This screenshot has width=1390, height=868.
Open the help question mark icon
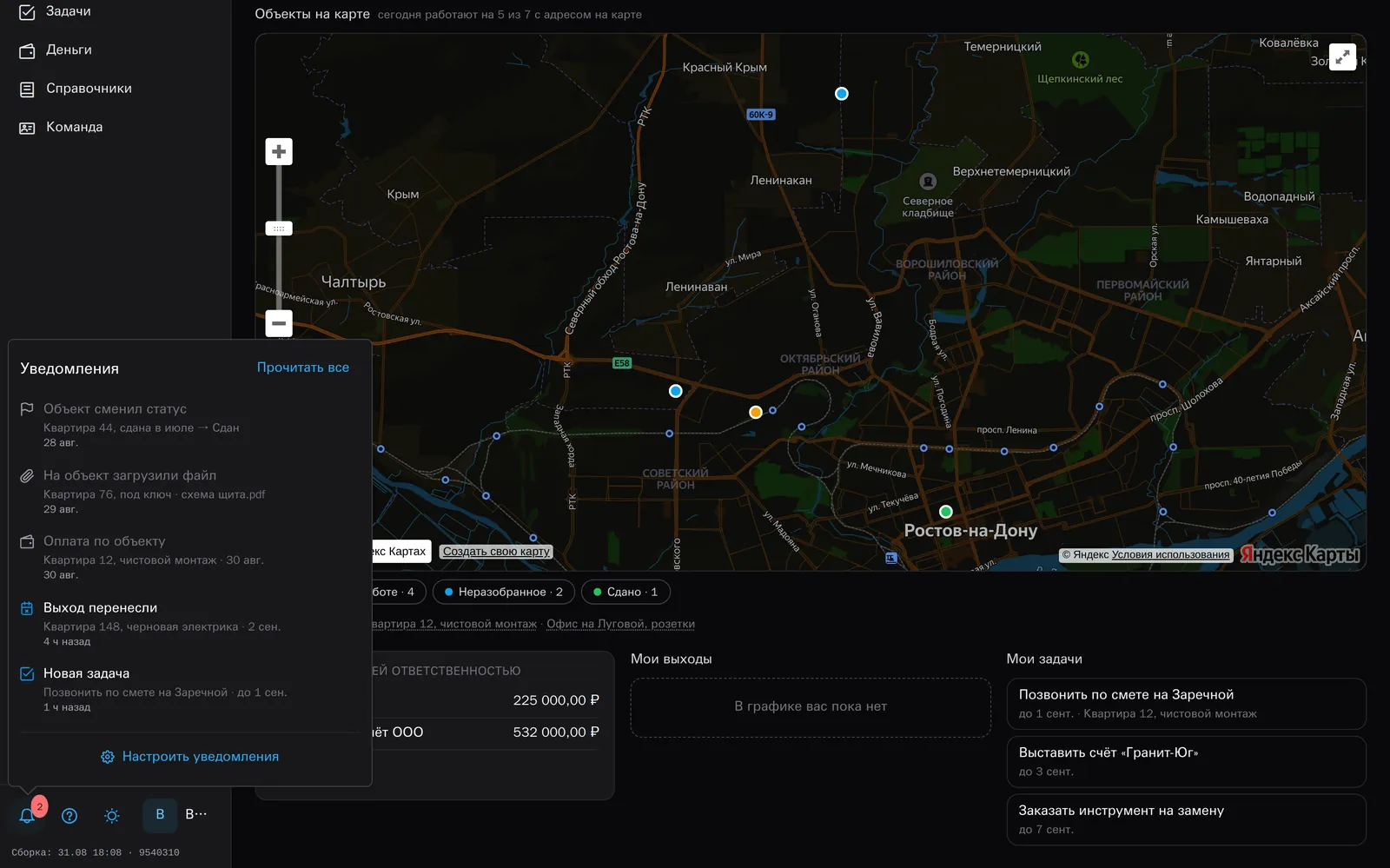click(69, 815)
